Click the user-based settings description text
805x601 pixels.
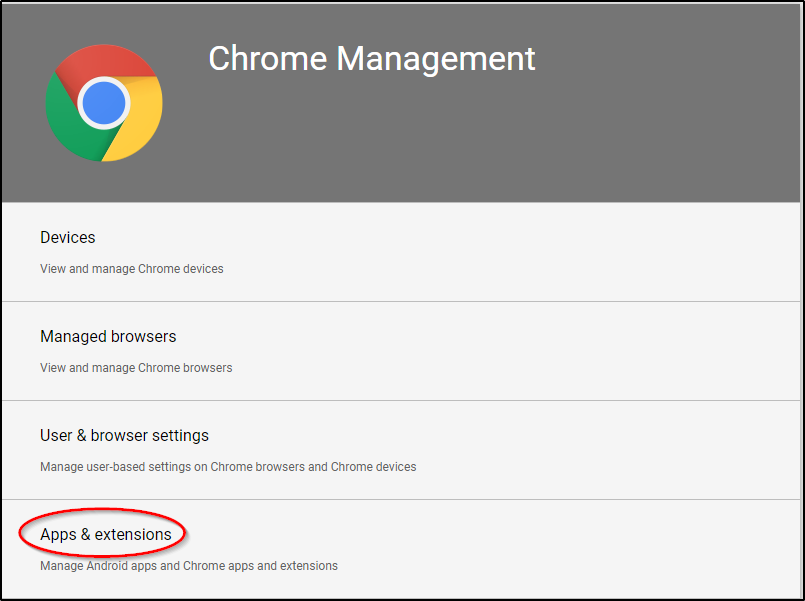click(228, 467)
